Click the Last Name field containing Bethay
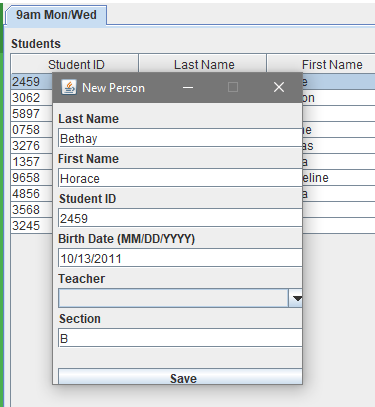 point(180,138)
